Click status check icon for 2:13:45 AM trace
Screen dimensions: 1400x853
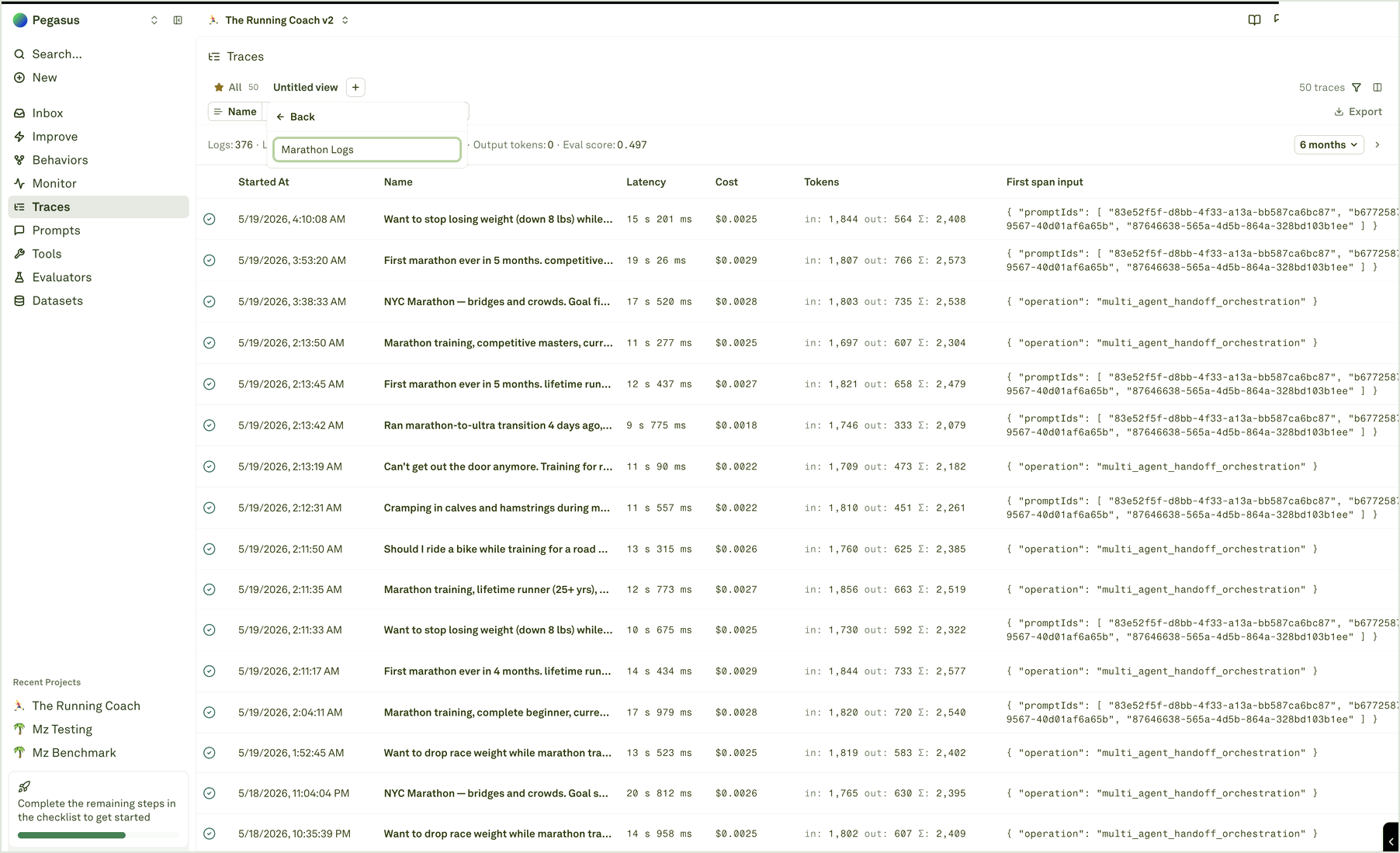coord(210,383)
